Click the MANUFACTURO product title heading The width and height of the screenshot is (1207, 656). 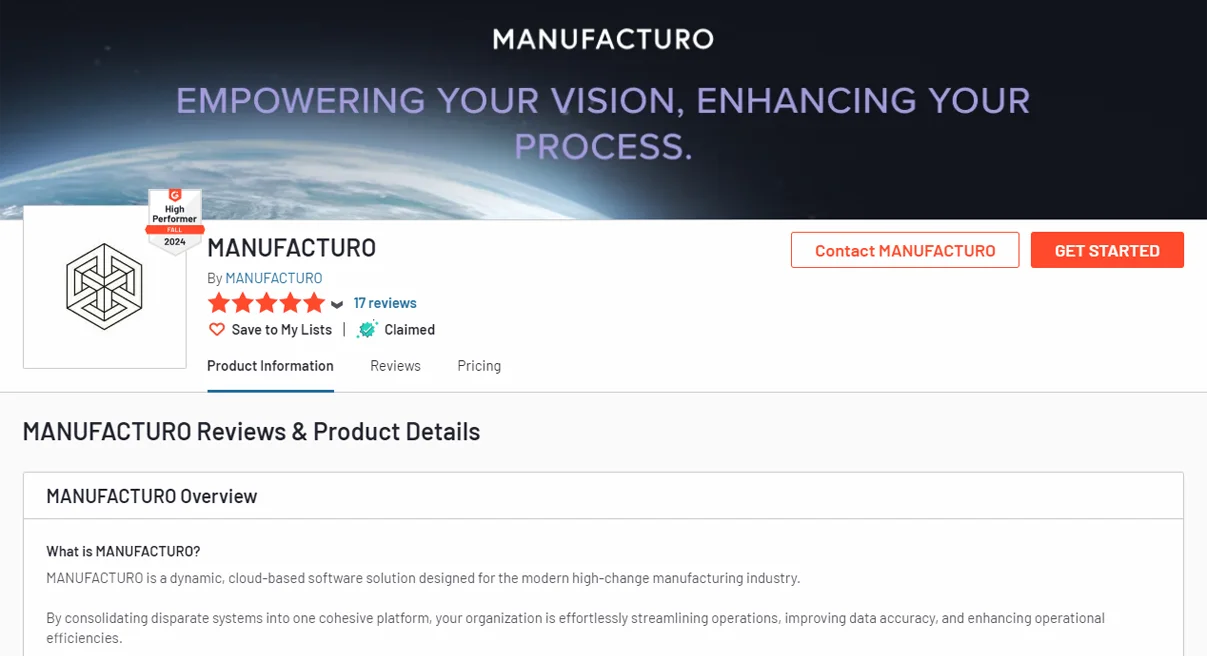(291, 248)
